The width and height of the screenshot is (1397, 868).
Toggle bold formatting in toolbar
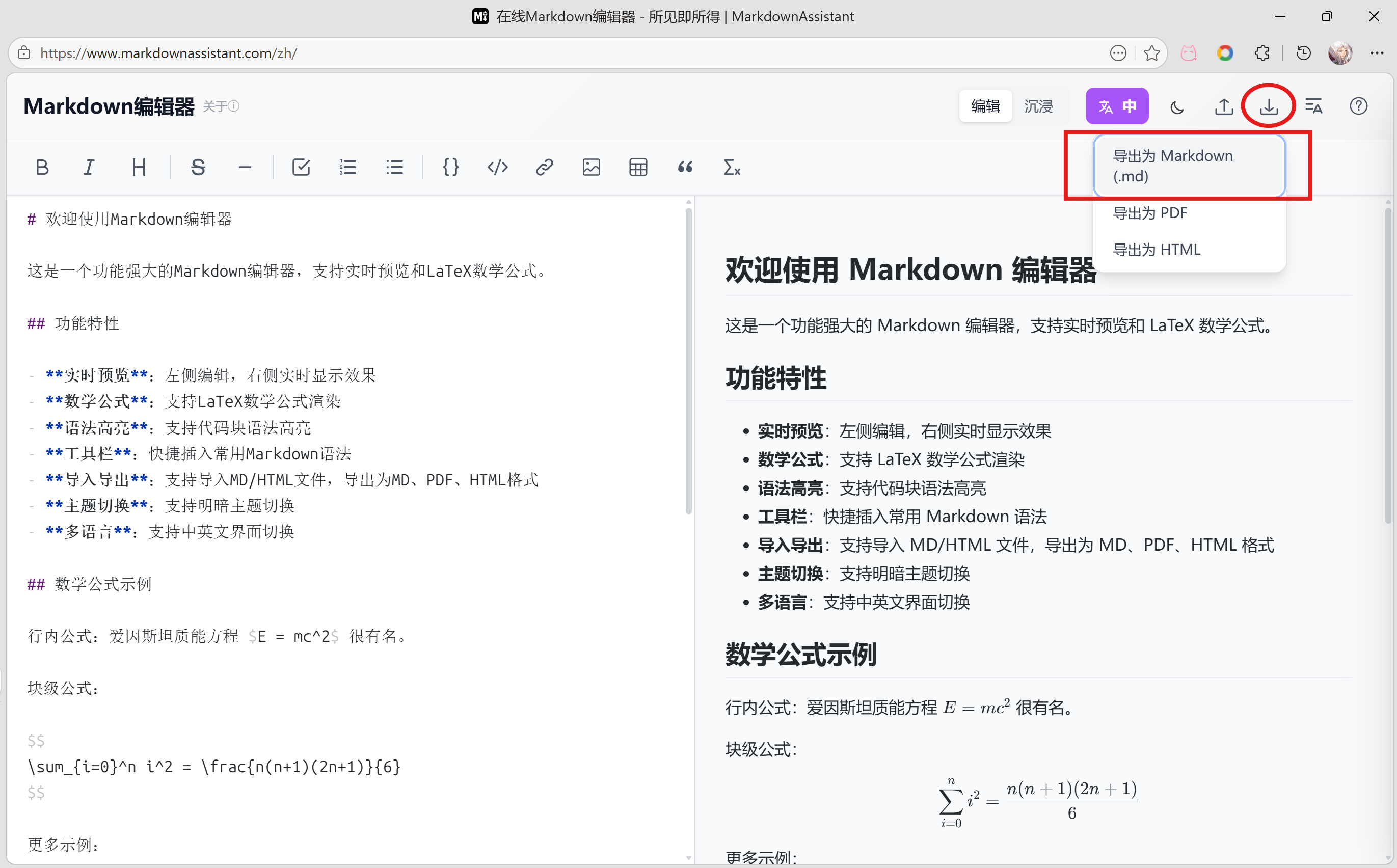(x=42, y=167)
